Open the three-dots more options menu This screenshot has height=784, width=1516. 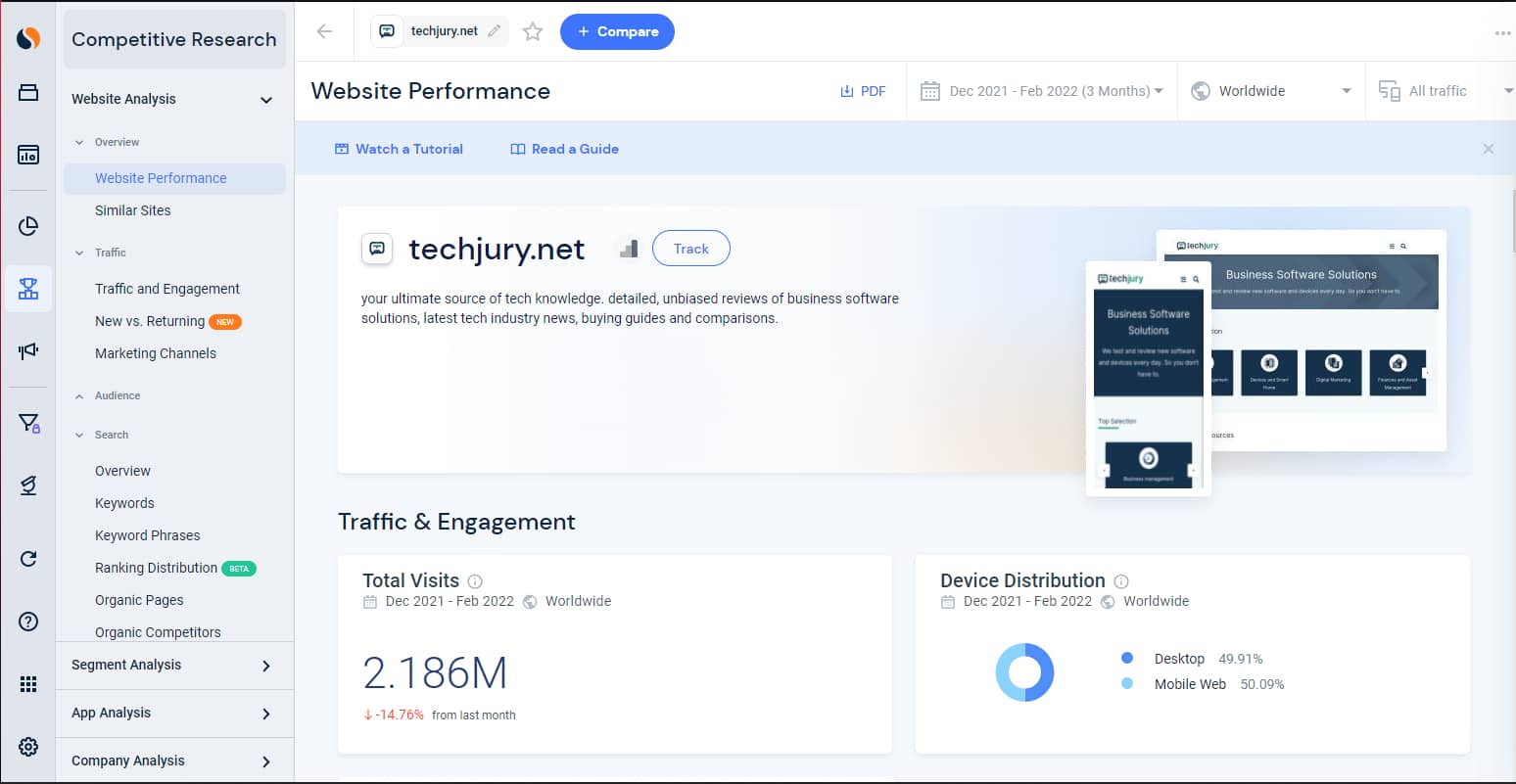click(x=1502, y=32)
